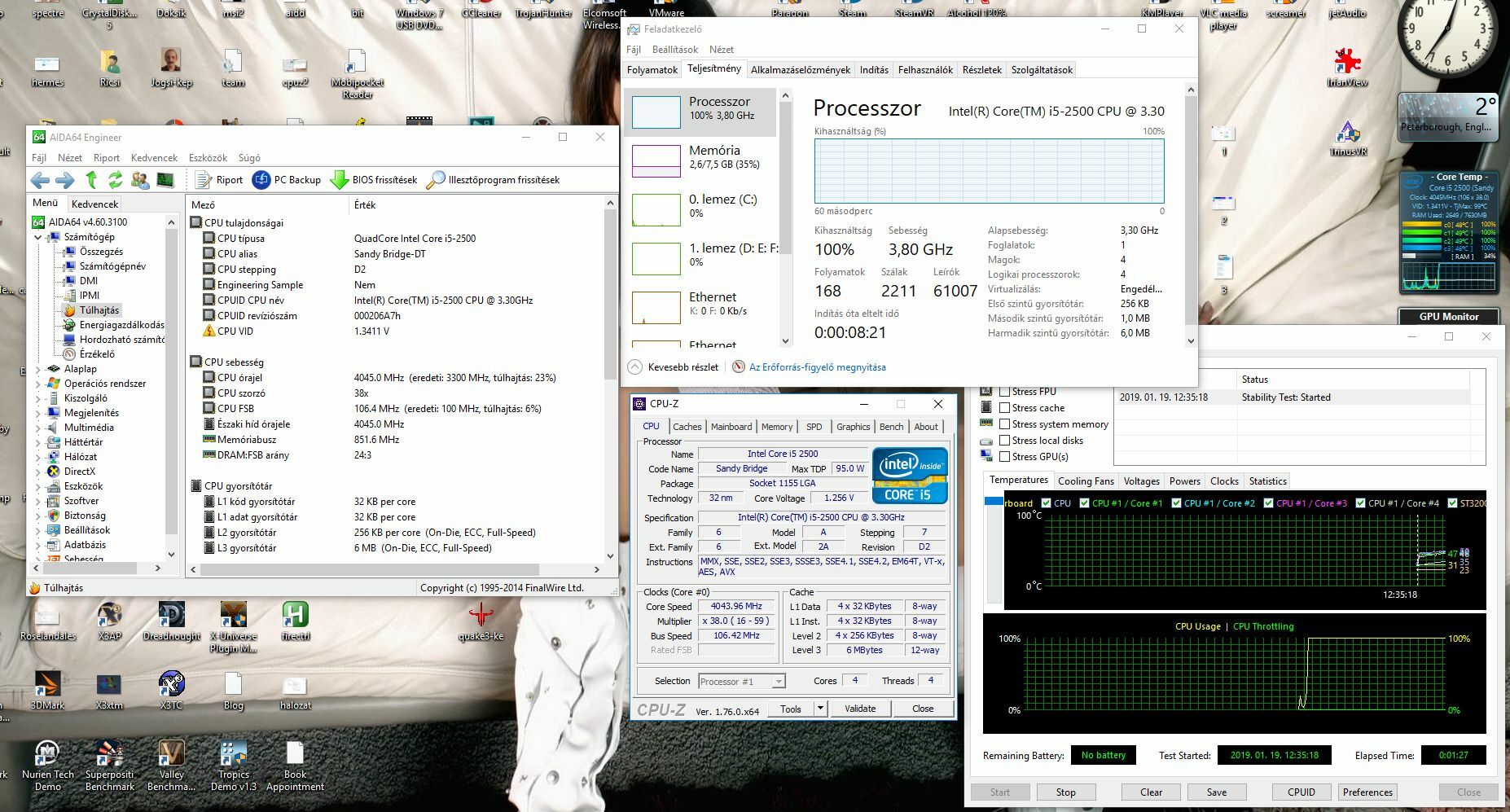Open BIOS frissítések in AIDA64
Viewport: 1510px width, 812px height.
(x=374, y=180)
